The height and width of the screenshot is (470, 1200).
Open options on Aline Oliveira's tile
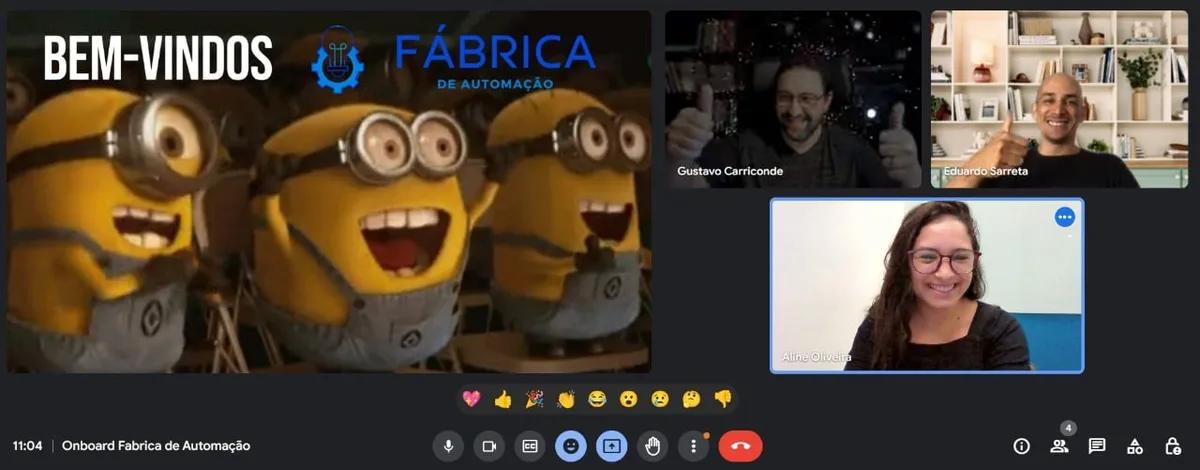coord(1064,217)
